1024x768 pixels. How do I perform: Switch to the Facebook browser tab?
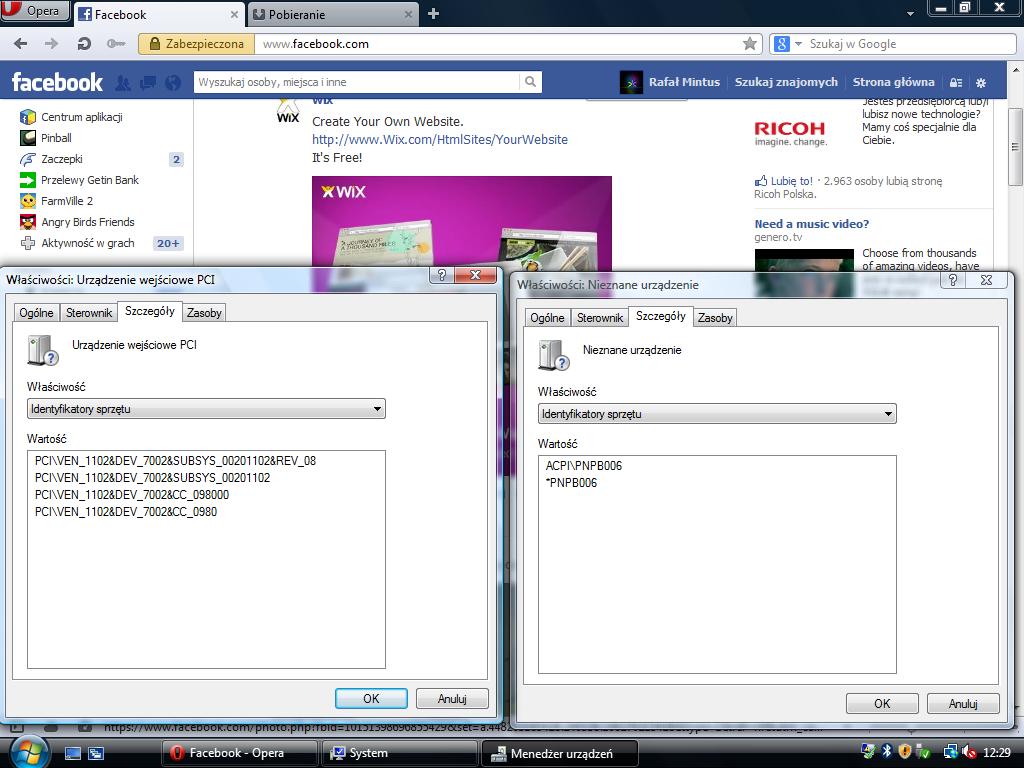[159, 14]
